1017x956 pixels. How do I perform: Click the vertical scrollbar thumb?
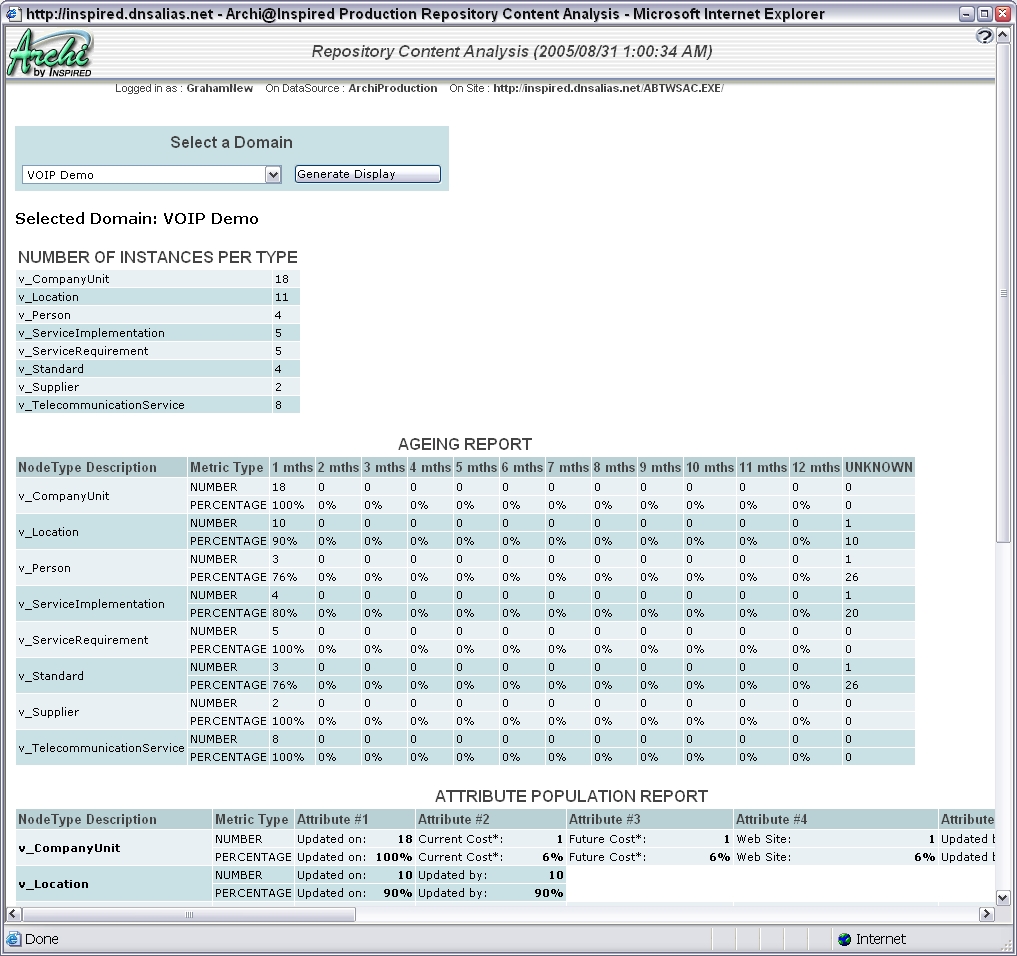[1002, 293]
